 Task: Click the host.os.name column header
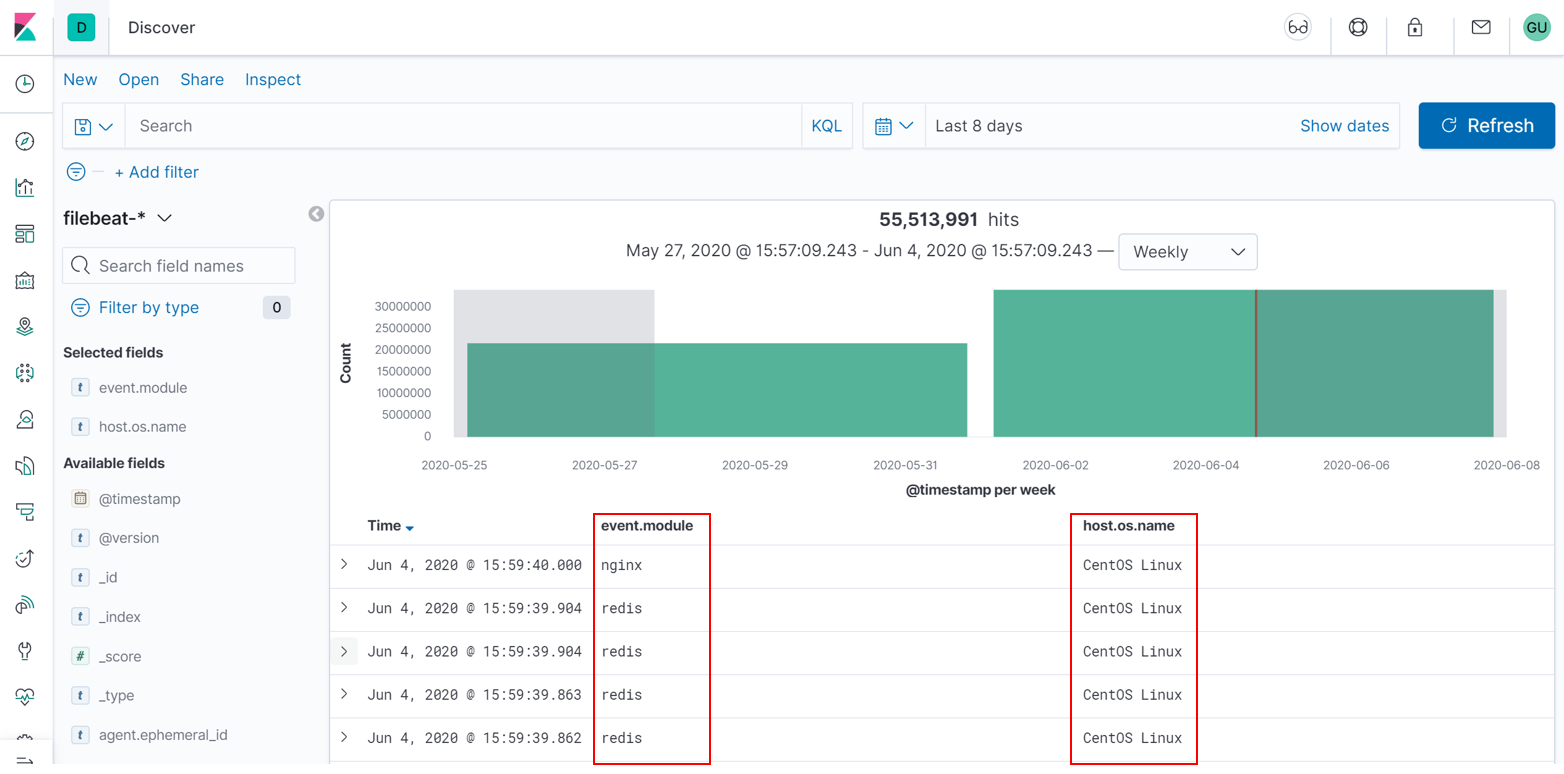point(1129,526)
